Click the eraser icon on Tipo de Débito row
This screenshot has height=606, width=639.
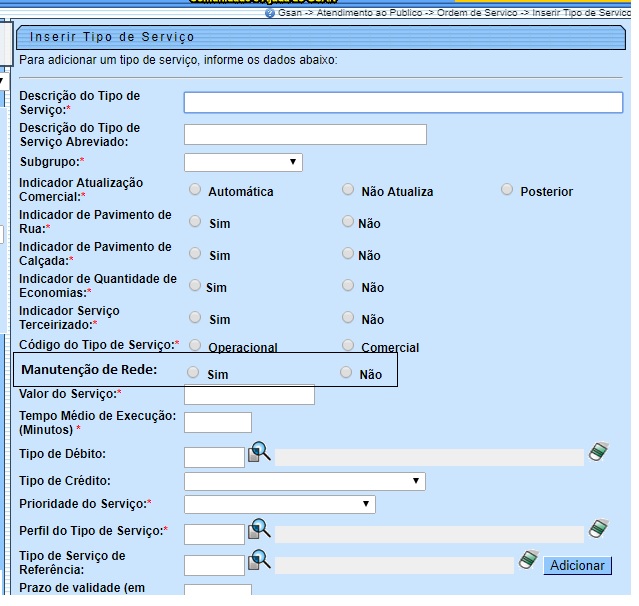[598, 452]
